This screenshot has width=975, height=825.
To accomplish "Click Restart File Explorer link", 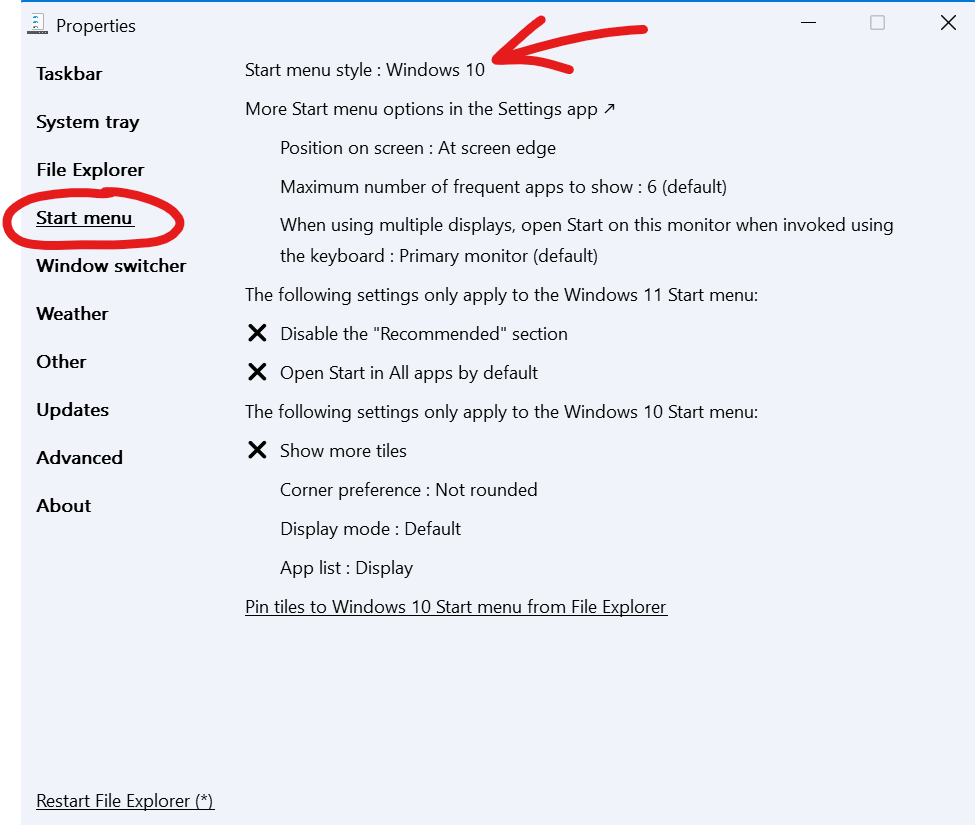I will tap(125, 801).
